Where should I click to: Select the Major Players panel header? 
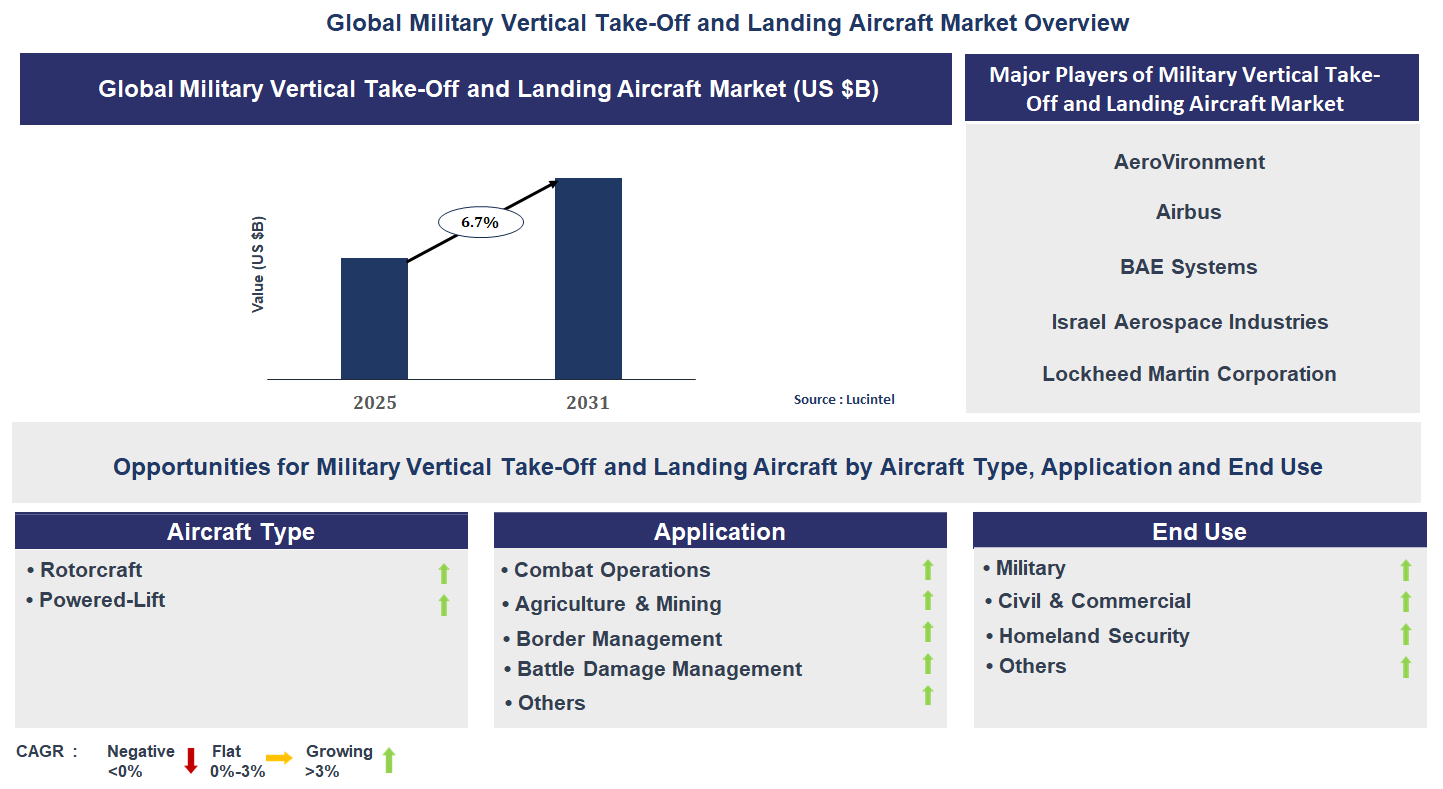coord(1190,86)
